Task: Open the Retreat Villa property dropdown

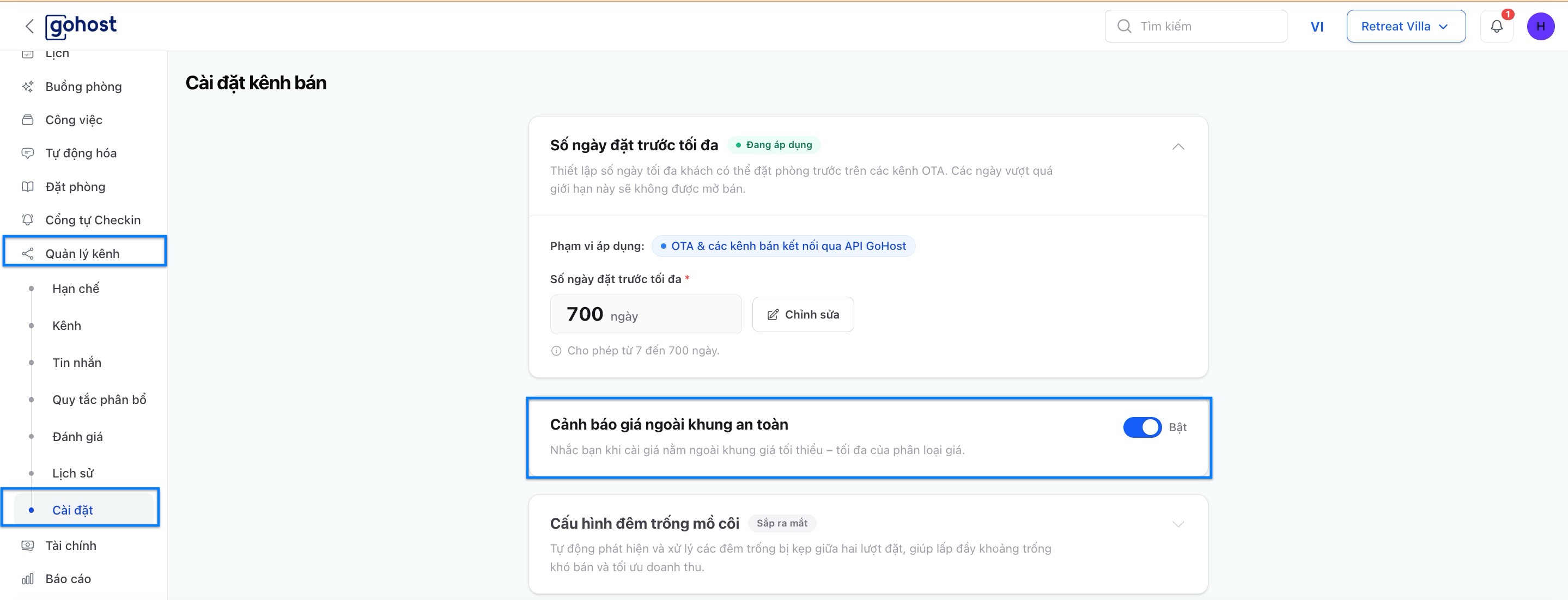Action: pyautogui.click(x=1406, y=26)
